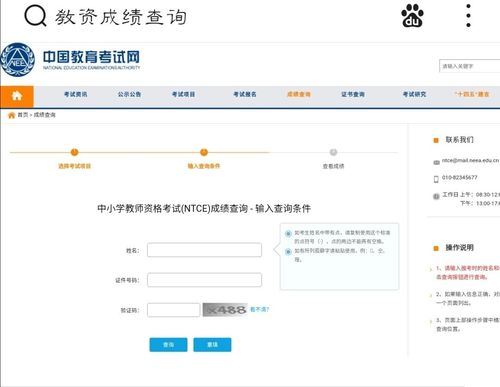The height and width of the screenshot is (387, 500).
Task: Click the captcha image showing X488
Action: (225, 310)
